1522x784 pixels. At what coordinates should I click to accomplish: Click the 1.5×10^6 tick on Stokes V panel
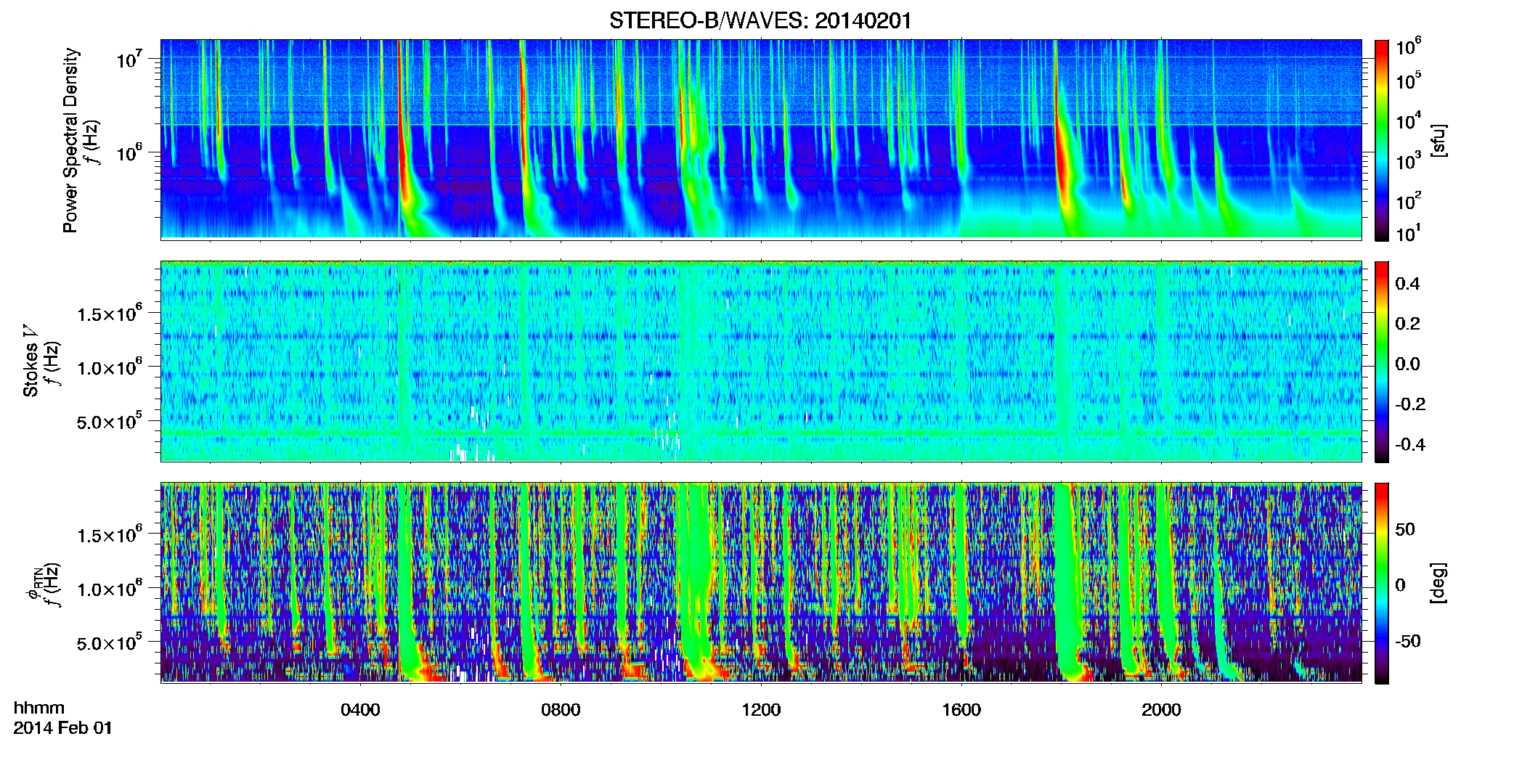click(x=110, y=313)
